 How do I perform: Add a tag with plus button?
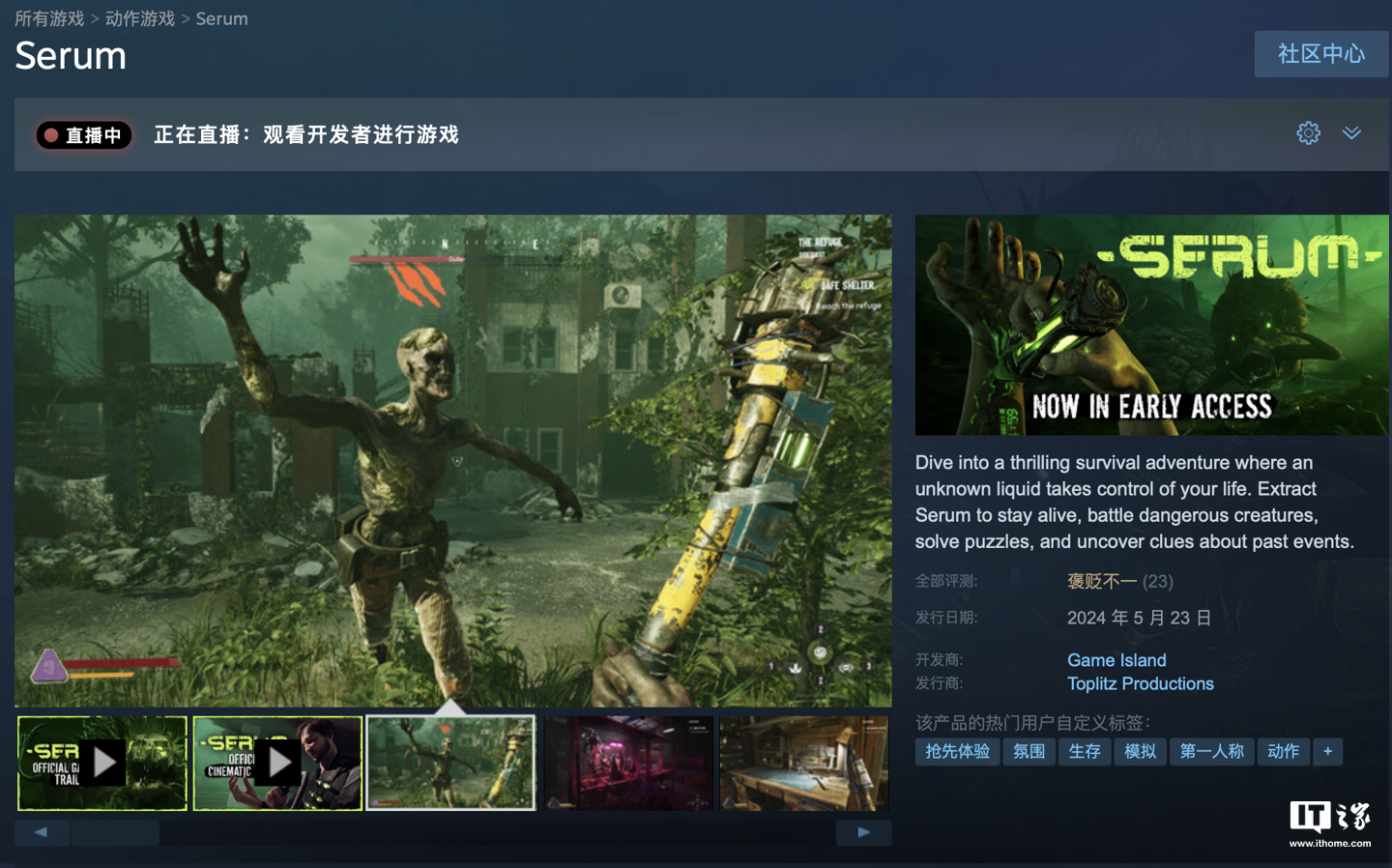[1328, 751]
